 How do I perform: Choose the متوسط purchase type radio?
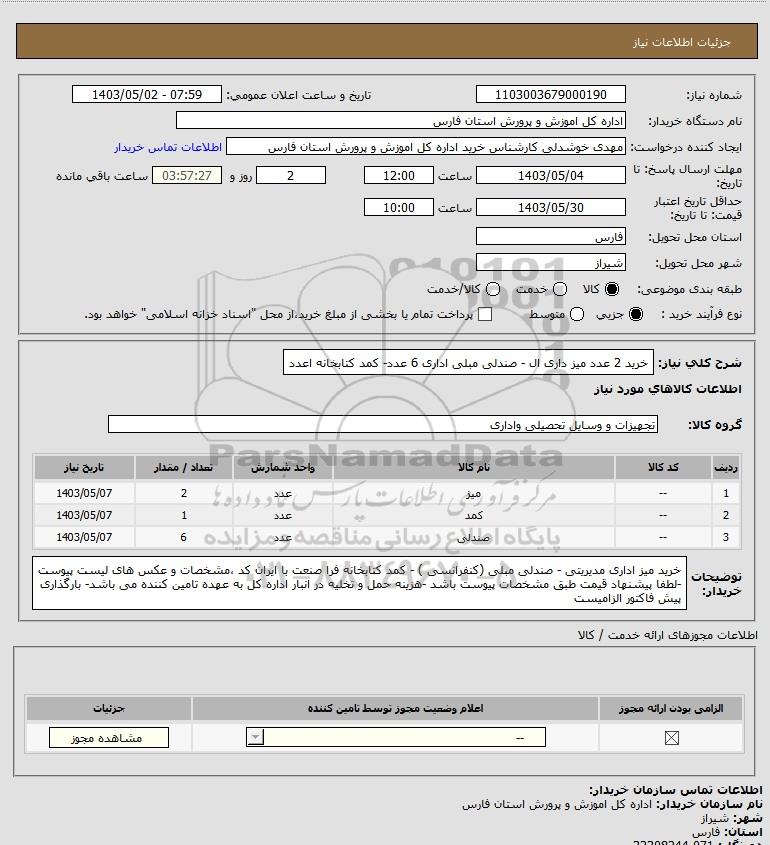[x=577, y=314]
